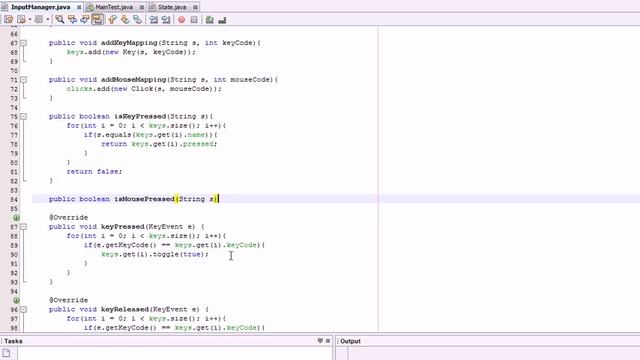Click the Uncomment lines toolbar icon
The width and height of the screenshot is (640, 360).
click(x=222, y=19)
